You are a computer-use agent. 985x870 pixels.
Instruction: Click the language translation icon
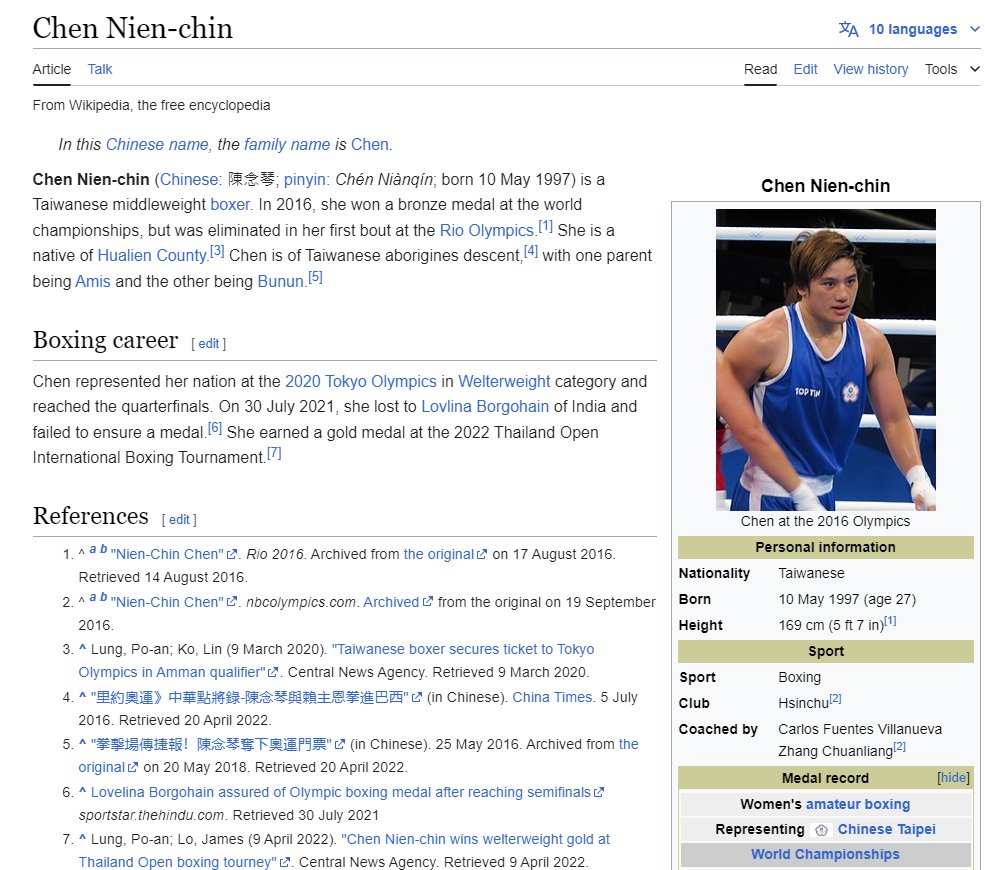[x=848, y=29]
